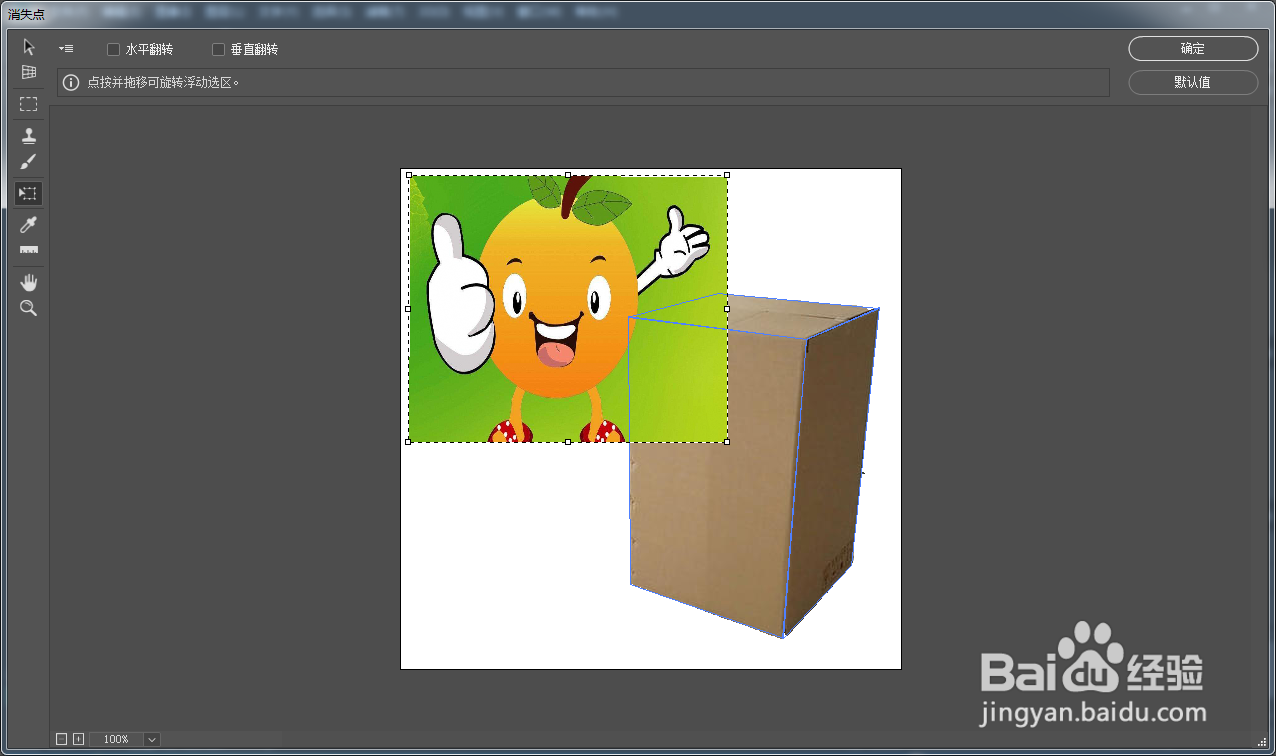The height and width of the screenshot is (756, 1276).
Task: Click the info icon in the hint bar
Action: coord(71,83)
